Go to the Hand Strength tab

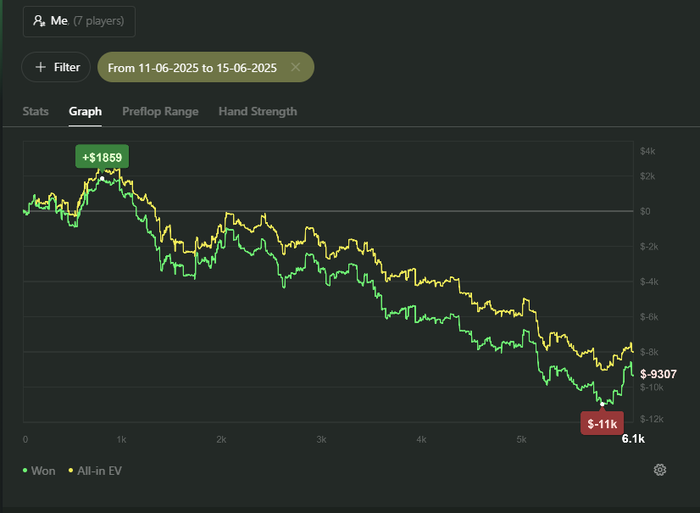tap(257, 111)
